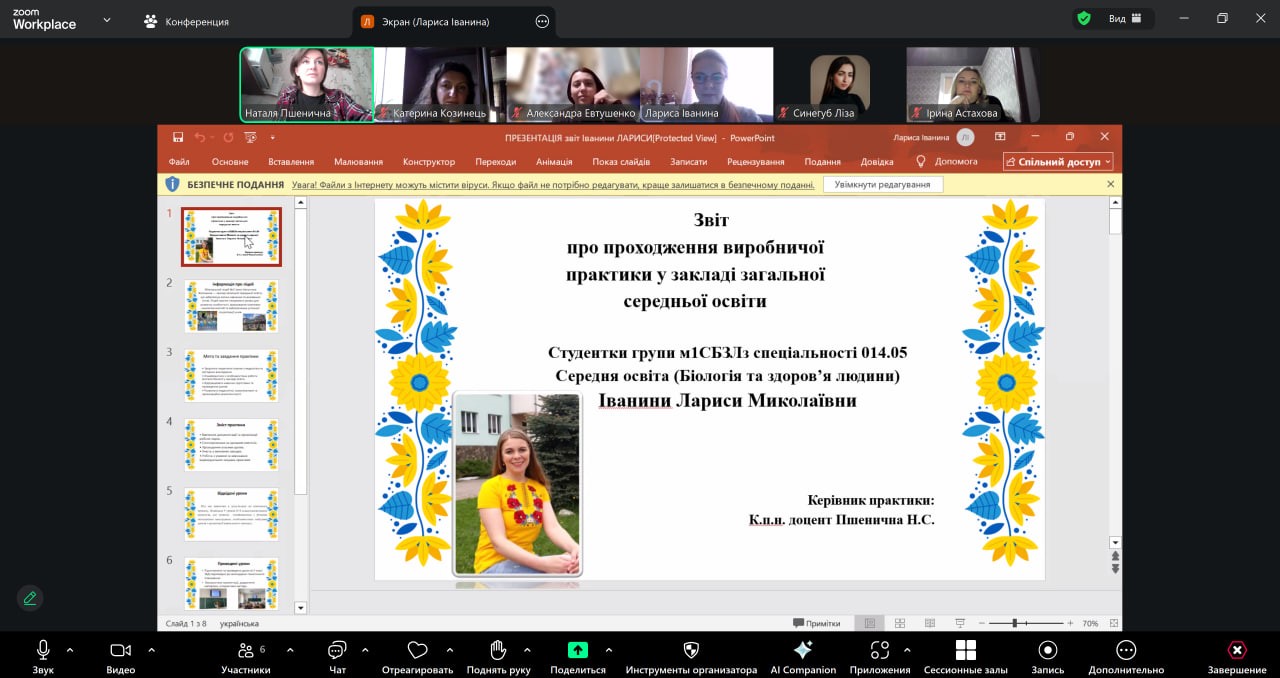This screenshot has height=678, width=1280.
Task: Open the participants list (Участники)
Action: [245, 652]
